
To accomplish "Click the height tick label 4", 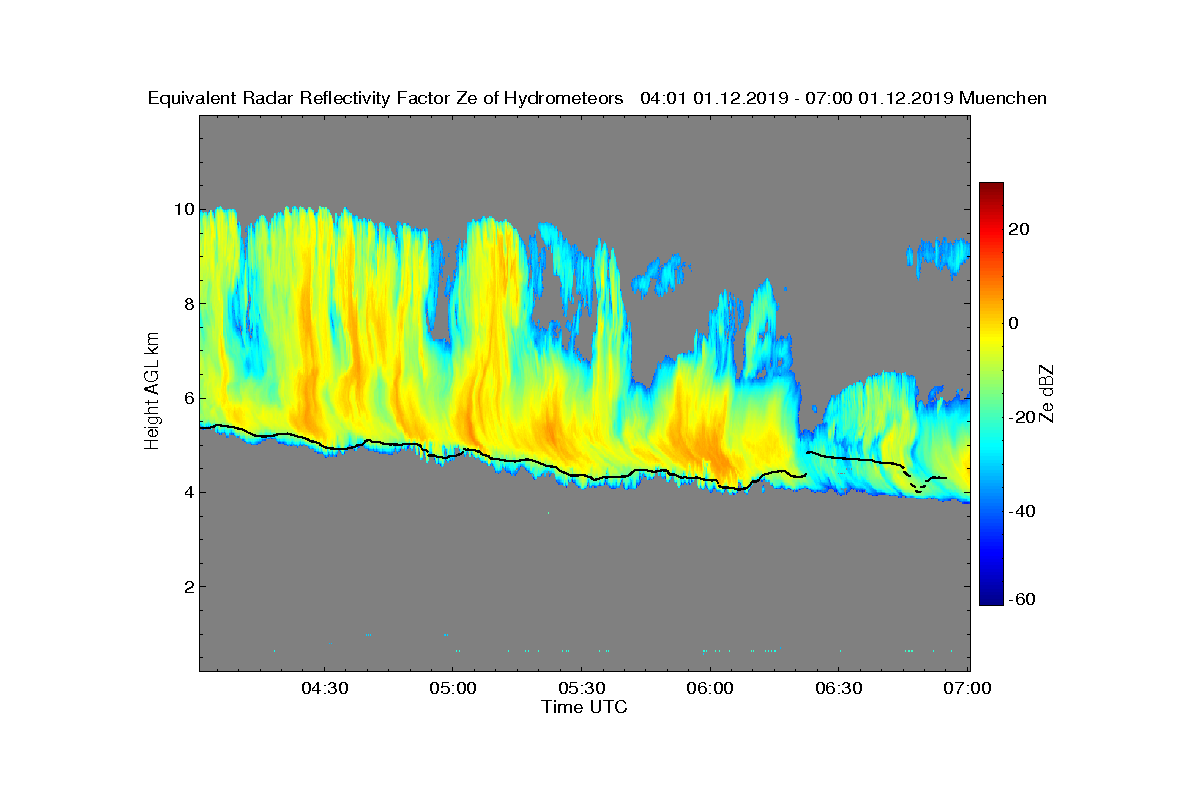I will (187, 492).
